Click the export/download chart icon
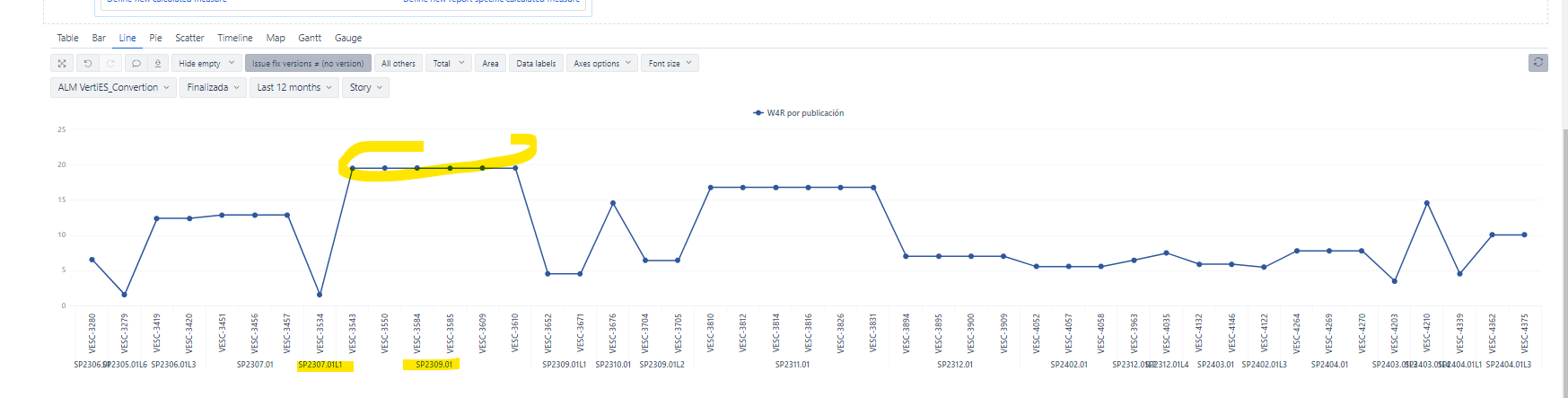This screenshot has height=398, width=1568. point(158,64)
